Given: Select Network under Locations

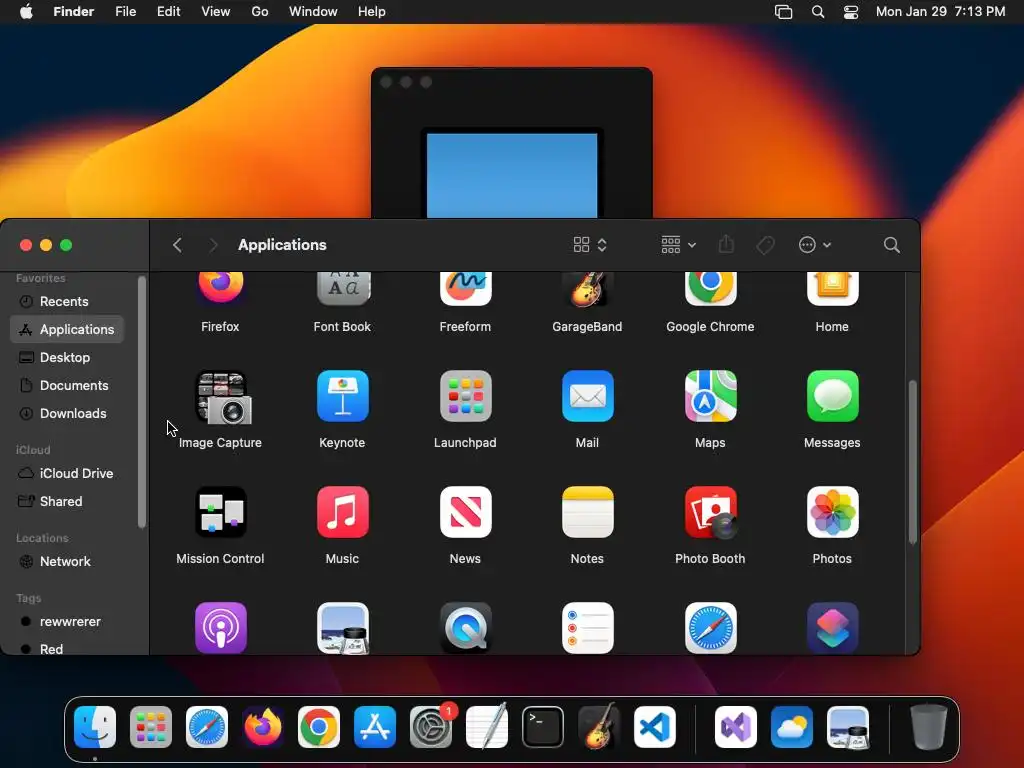Looking at the screenshot, I should click(x=67, y=562).
